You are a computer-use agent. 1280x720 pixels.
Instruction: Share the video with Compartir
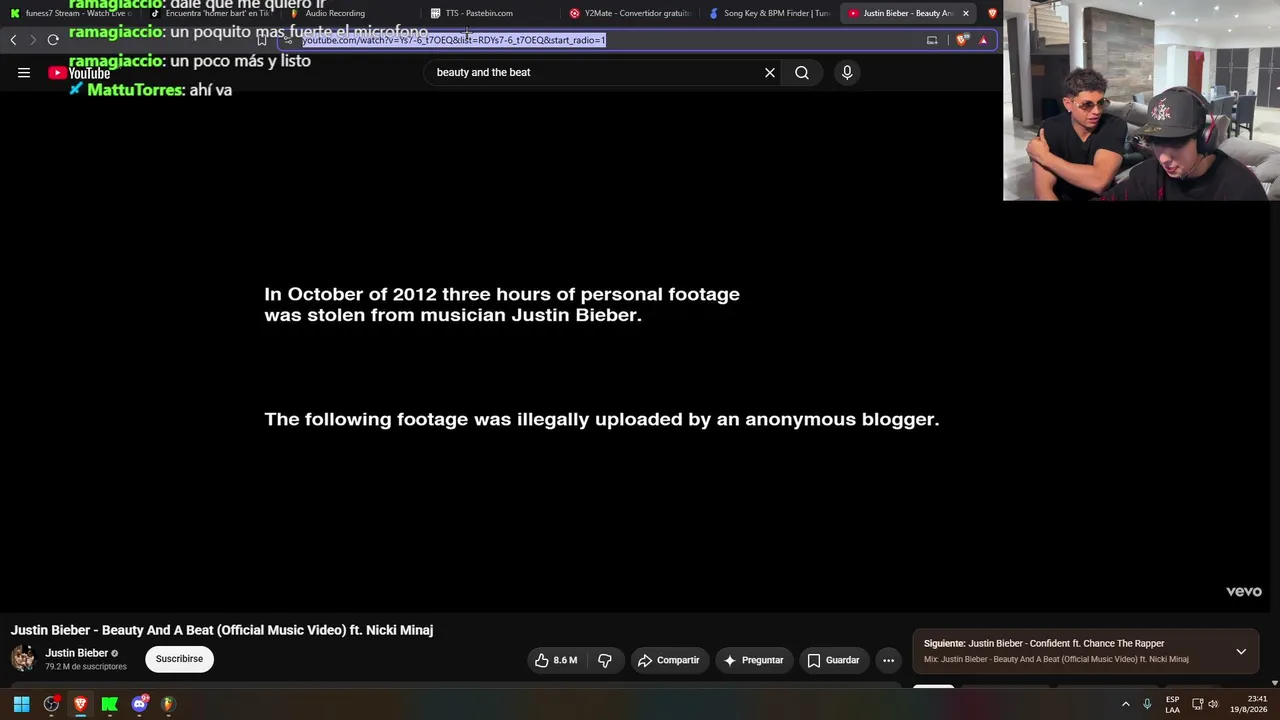pos(669,660)
